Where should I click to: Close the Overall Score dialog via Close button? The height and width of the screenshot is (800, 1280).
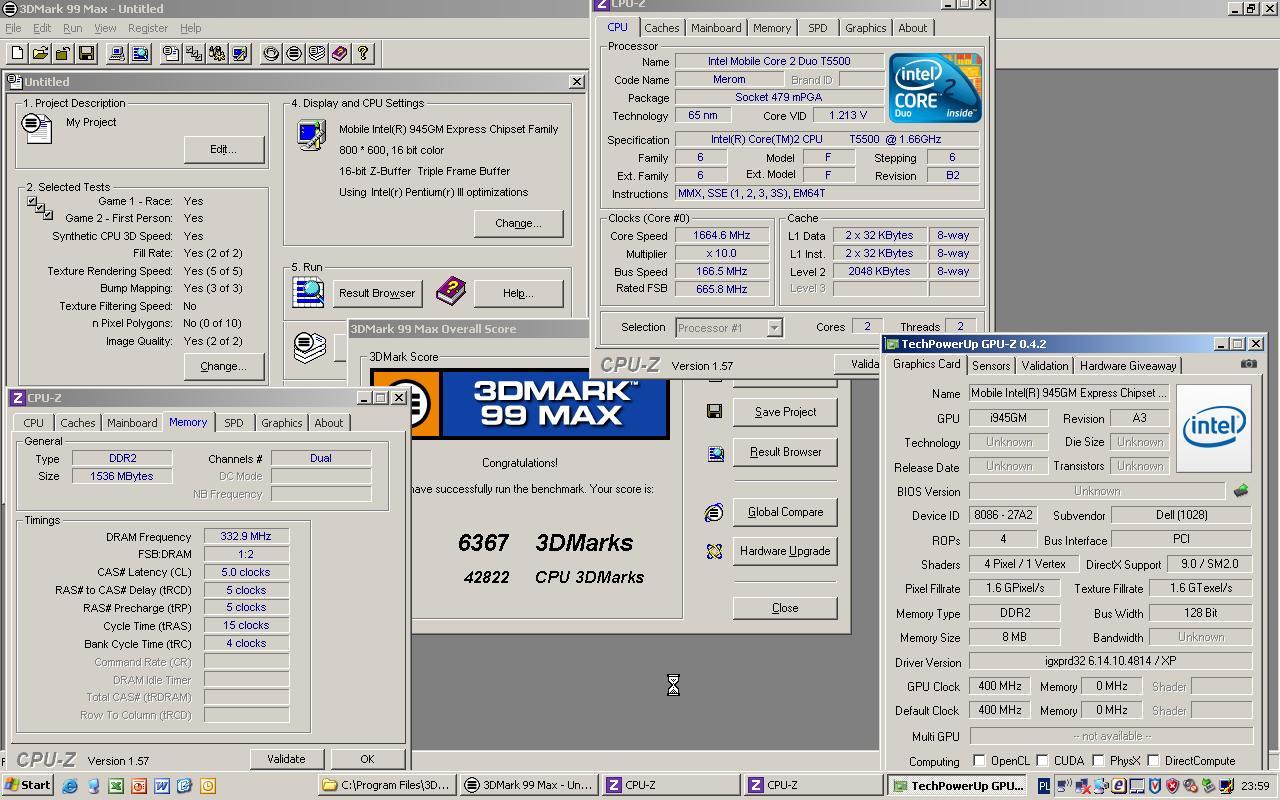pyautogui.click(x=785, y=608)
